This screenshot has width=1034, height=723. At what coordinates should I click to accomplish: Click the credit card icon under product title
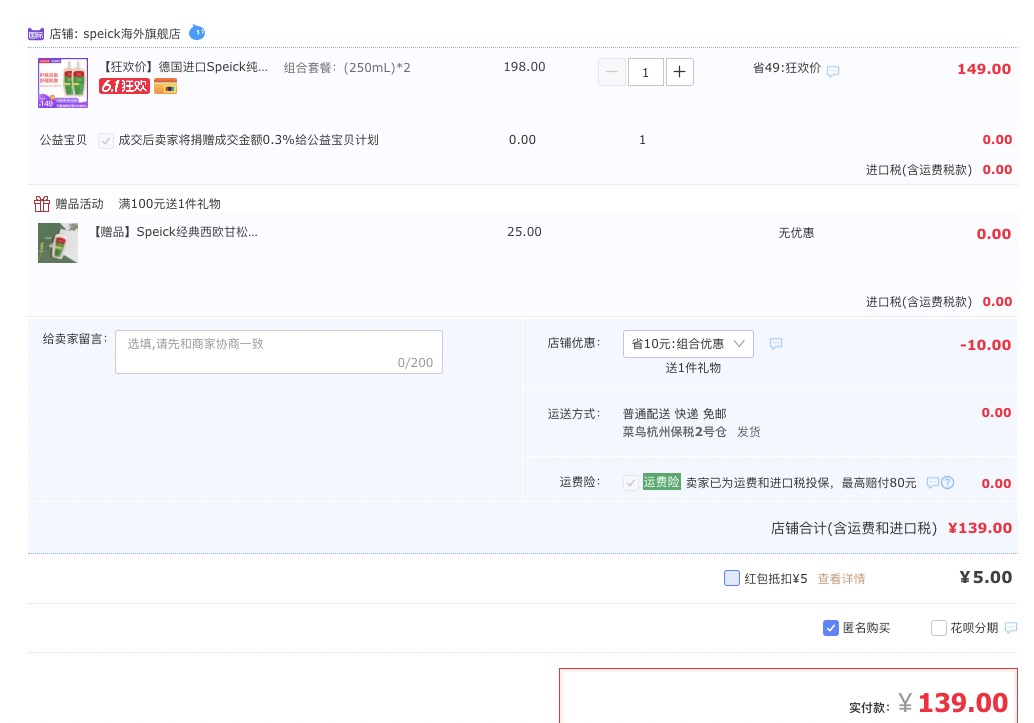pos(166,86)
